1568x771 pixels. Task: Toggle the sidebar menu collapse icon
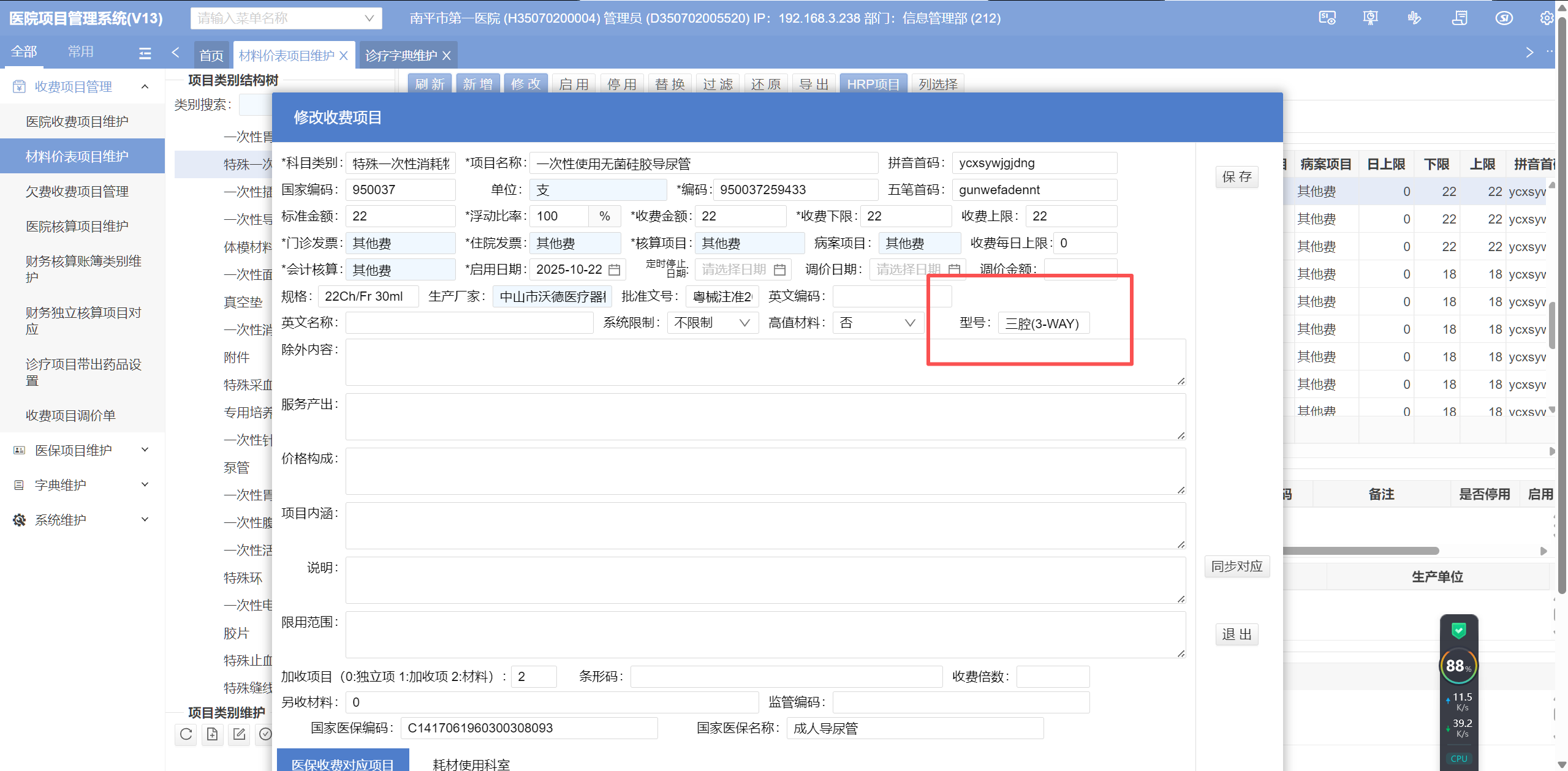tap(145, 53)
